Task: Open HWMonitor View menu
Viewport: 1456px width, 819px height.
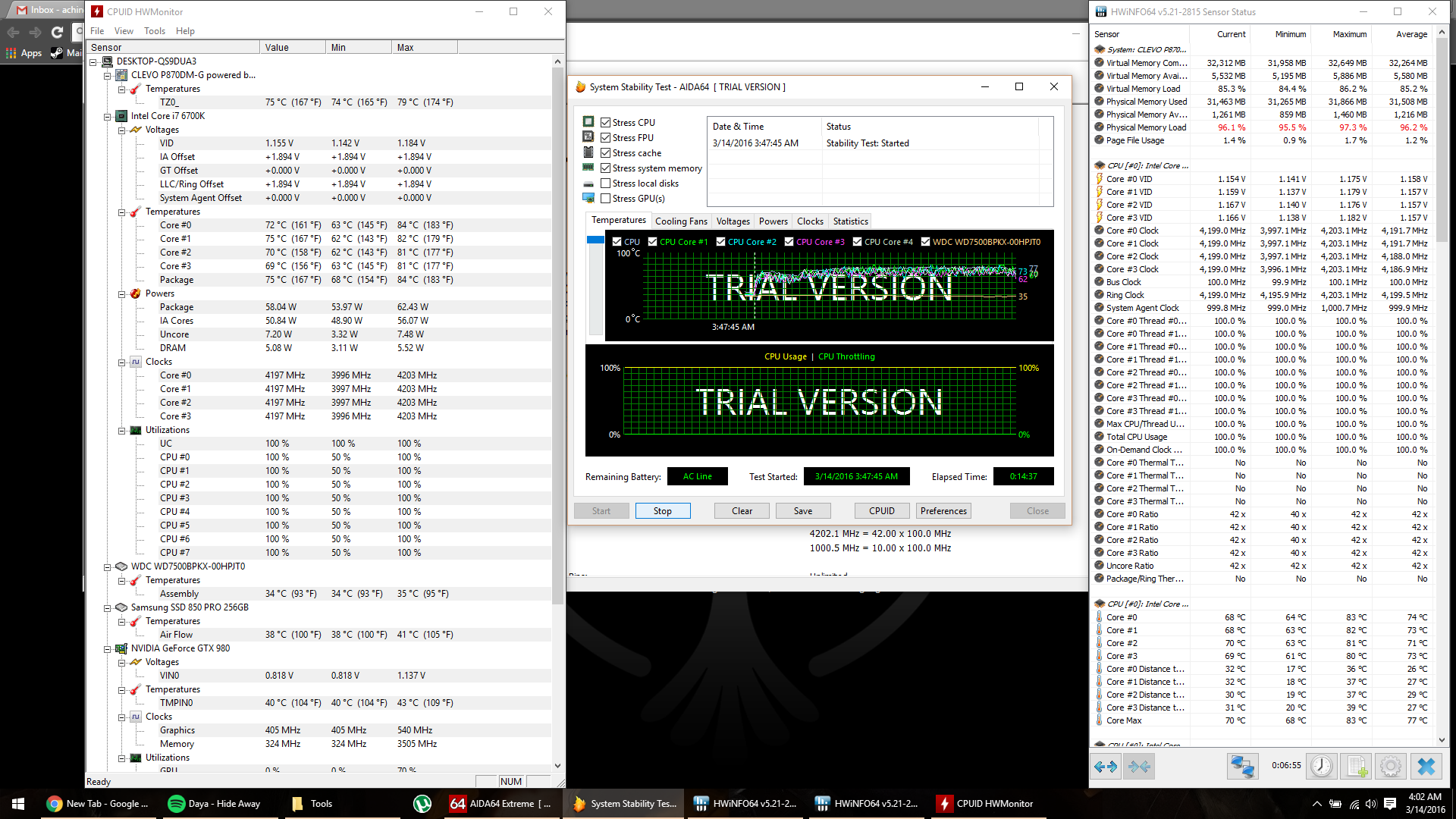Action: point(124,31)
